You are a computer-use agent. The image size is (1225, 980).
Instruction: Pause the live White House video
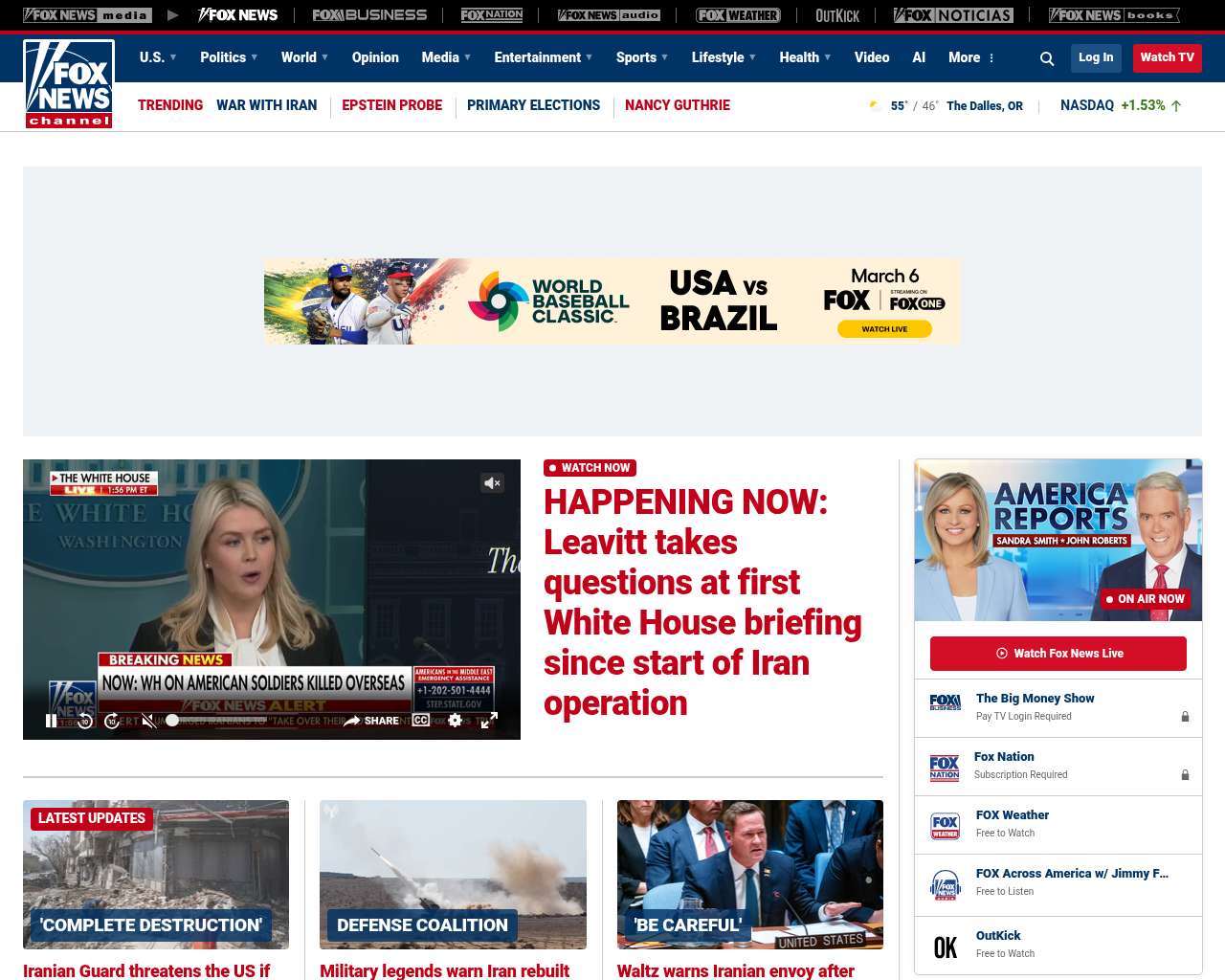tap(51, 721)
